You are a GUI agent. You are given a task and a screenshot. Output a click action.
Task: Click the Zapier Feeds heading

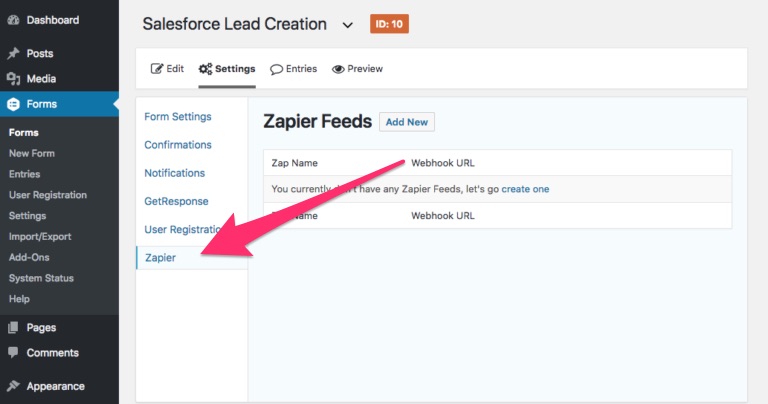(317, 121)
